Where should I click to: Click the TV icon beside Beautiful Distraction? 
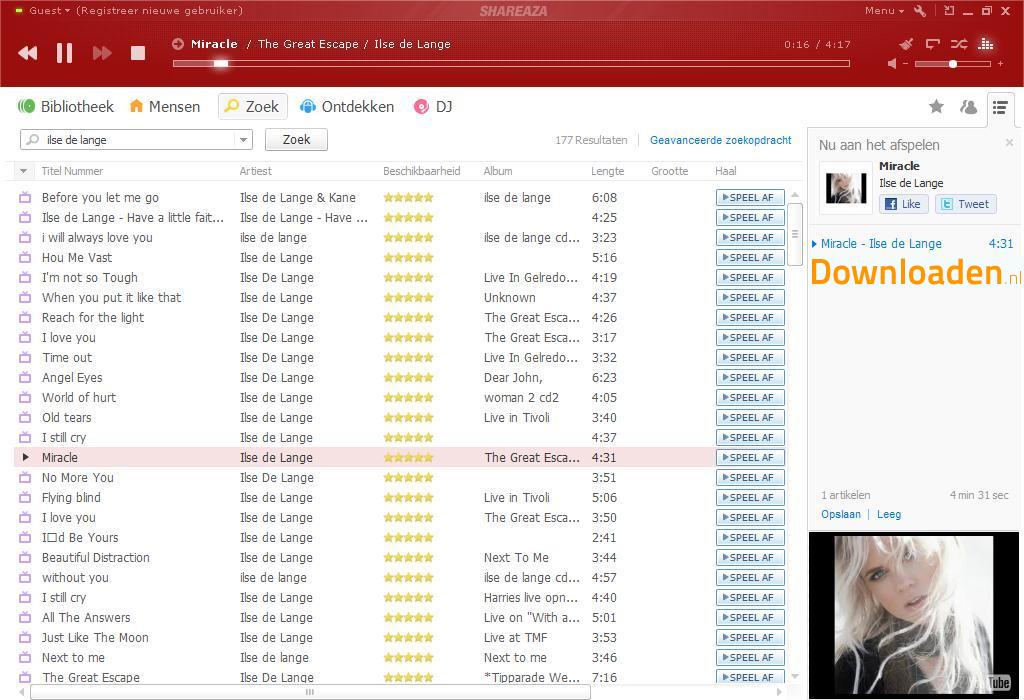click(25, 558)
